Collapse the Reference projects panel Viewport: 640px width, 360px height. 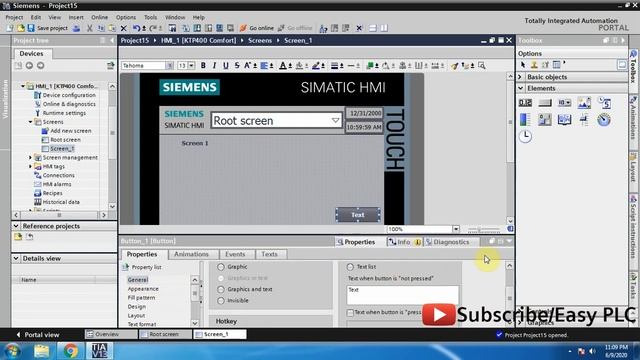pyautogui.click(x=16, y=226)
